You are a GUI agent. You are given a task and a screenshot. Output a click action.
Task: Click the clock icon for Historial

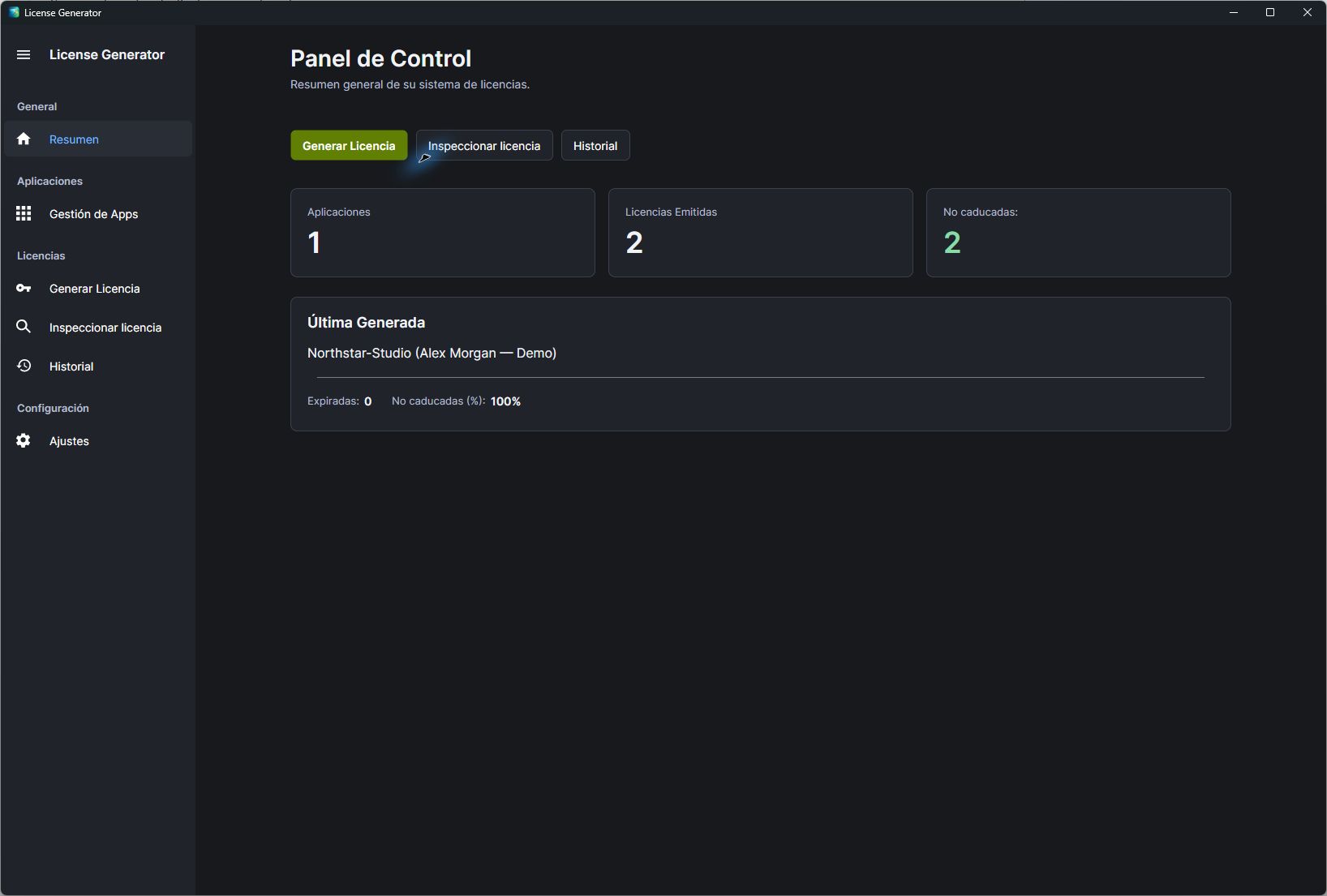point(24,366)
